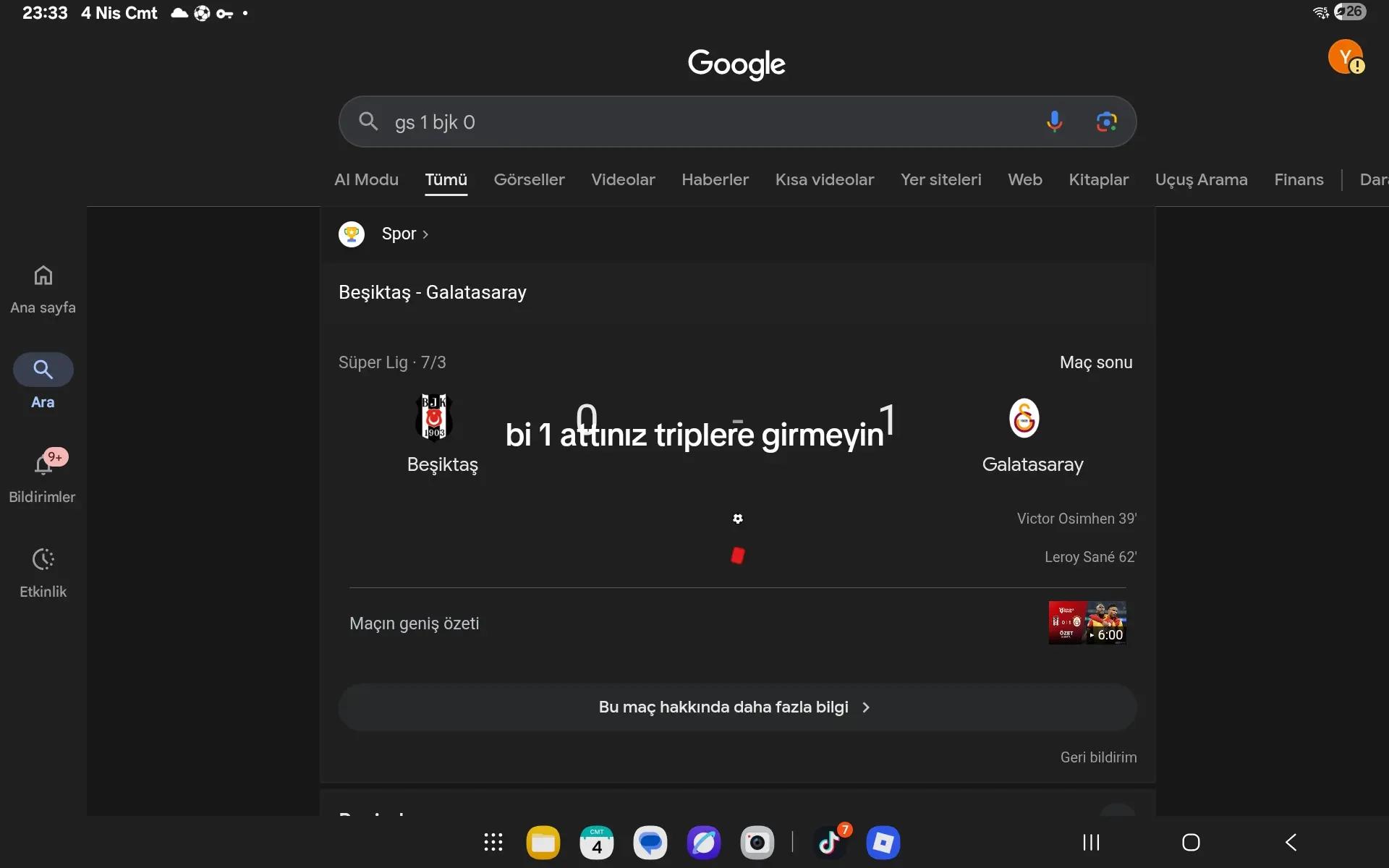Open the Google account avatar
This screenshot has width=1389, height=868.
(x=1346, y=56)
